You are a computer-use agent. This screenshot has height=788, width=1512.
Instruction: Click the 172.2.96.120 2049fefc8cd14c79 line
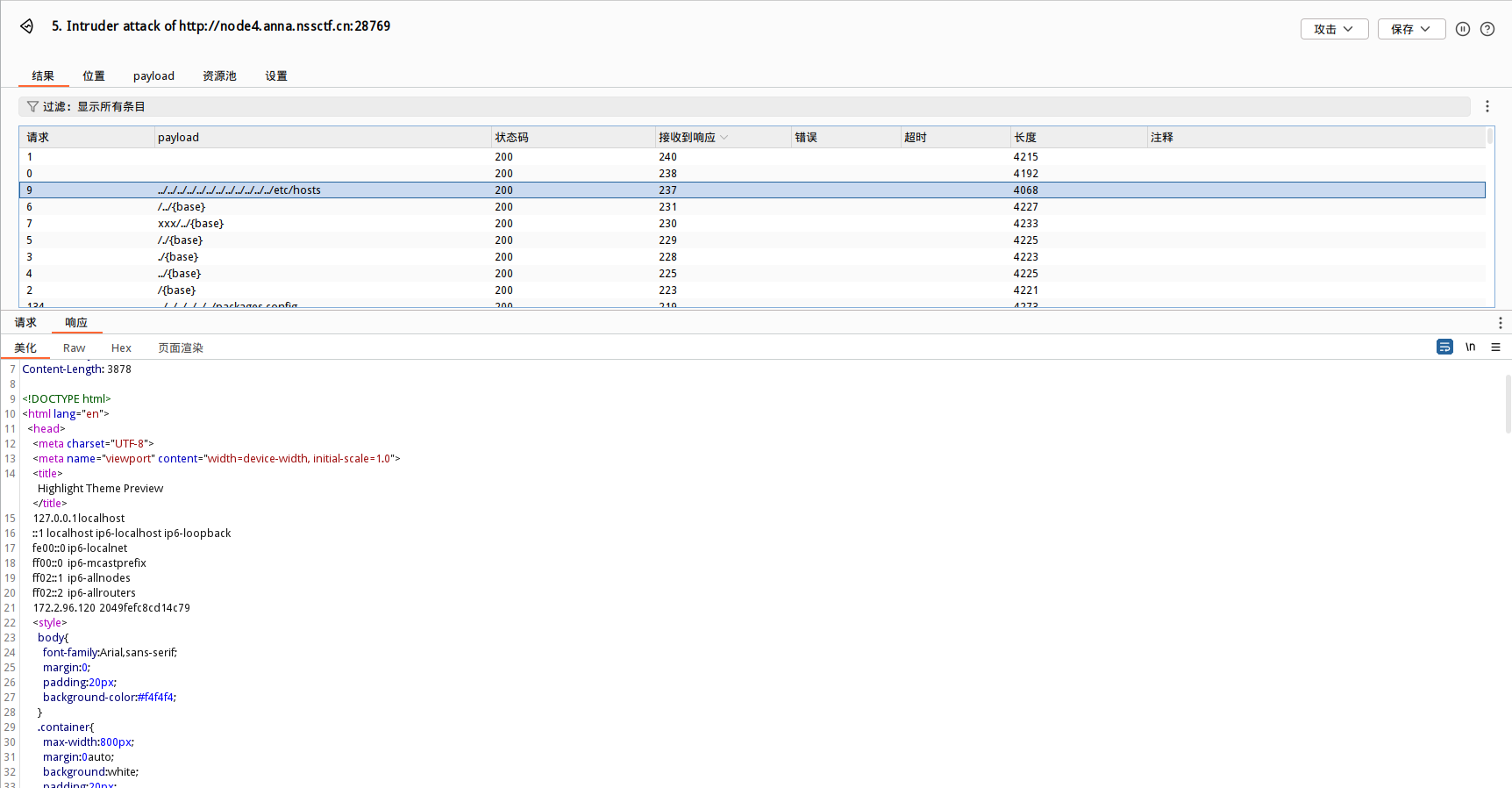111,608
